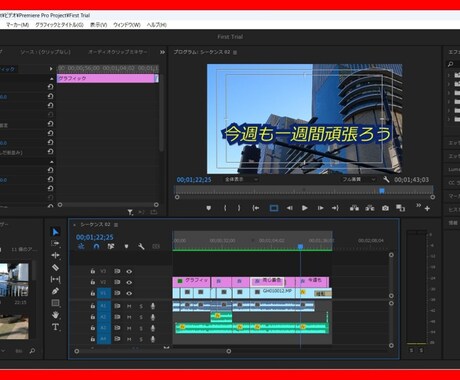Select the Pen tool
The height and width of the screenshot is (380, 460).
tap(56, 291)
